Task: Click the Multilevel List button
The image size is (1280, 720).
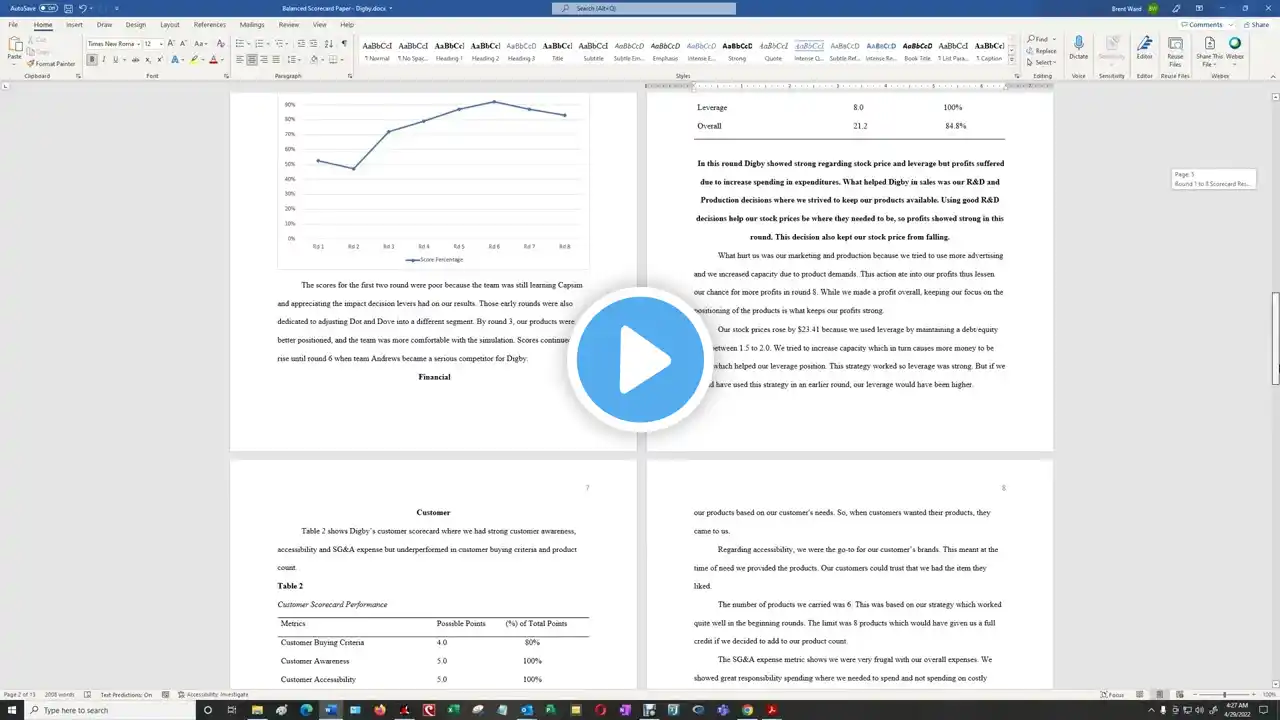Action: pyautogui.click(x=280, y=44)
